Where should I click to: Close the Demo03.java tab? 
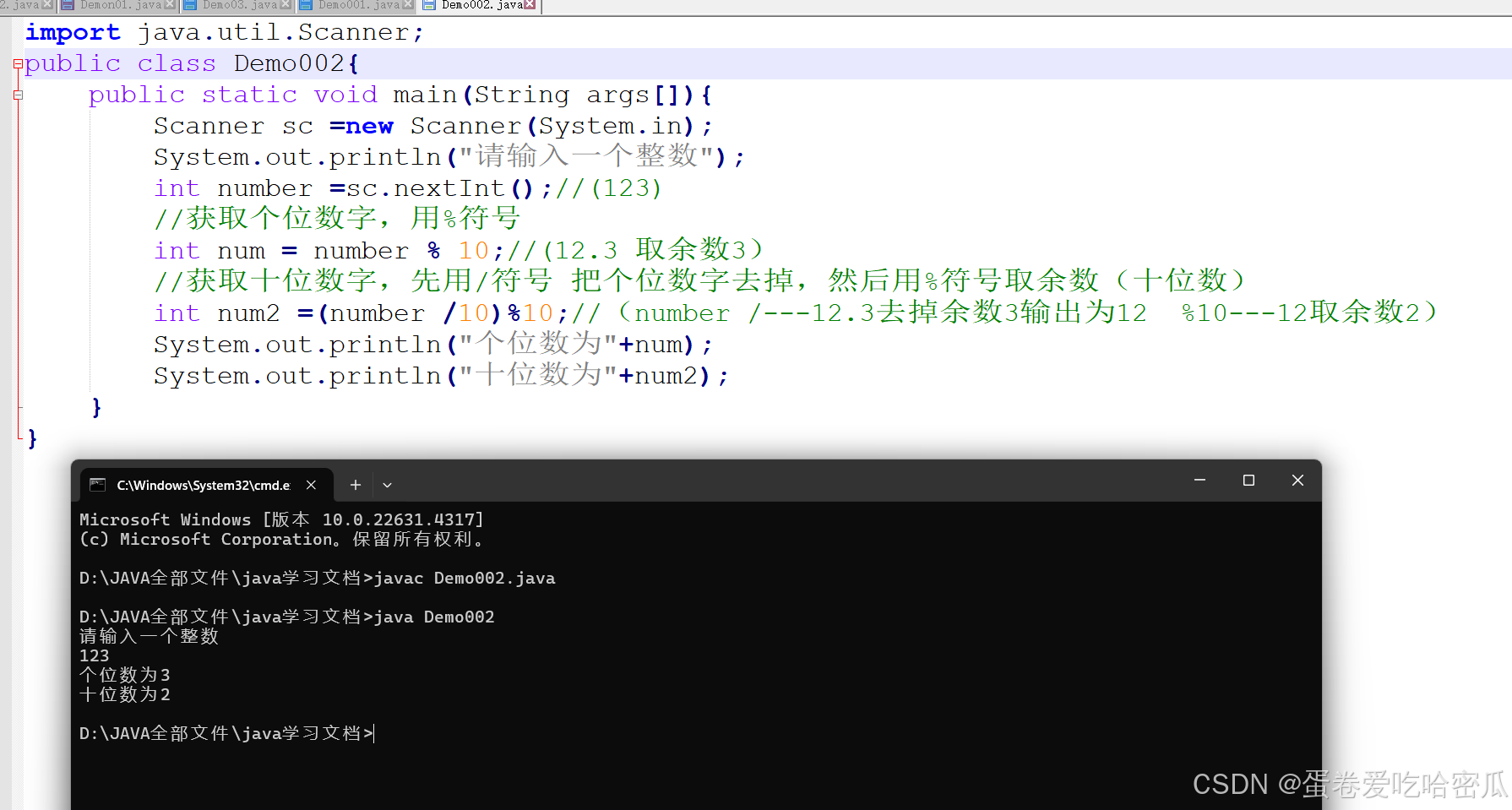click(286, 5)
